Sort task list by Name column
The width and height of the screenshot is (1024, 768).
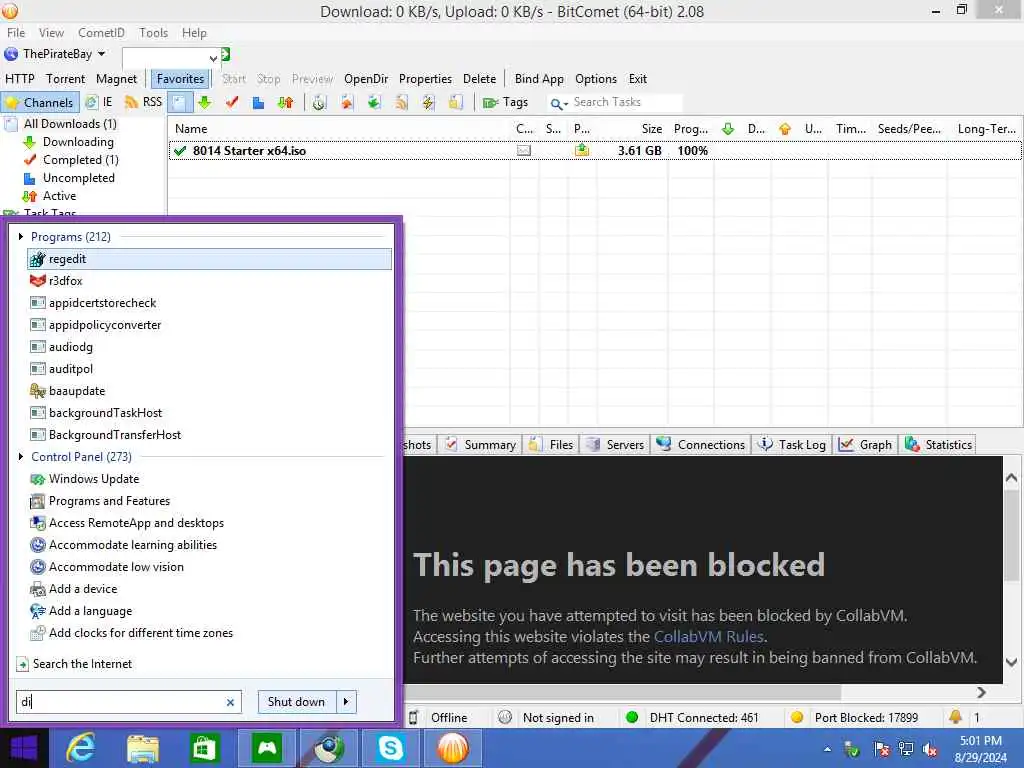pos(191,129)
